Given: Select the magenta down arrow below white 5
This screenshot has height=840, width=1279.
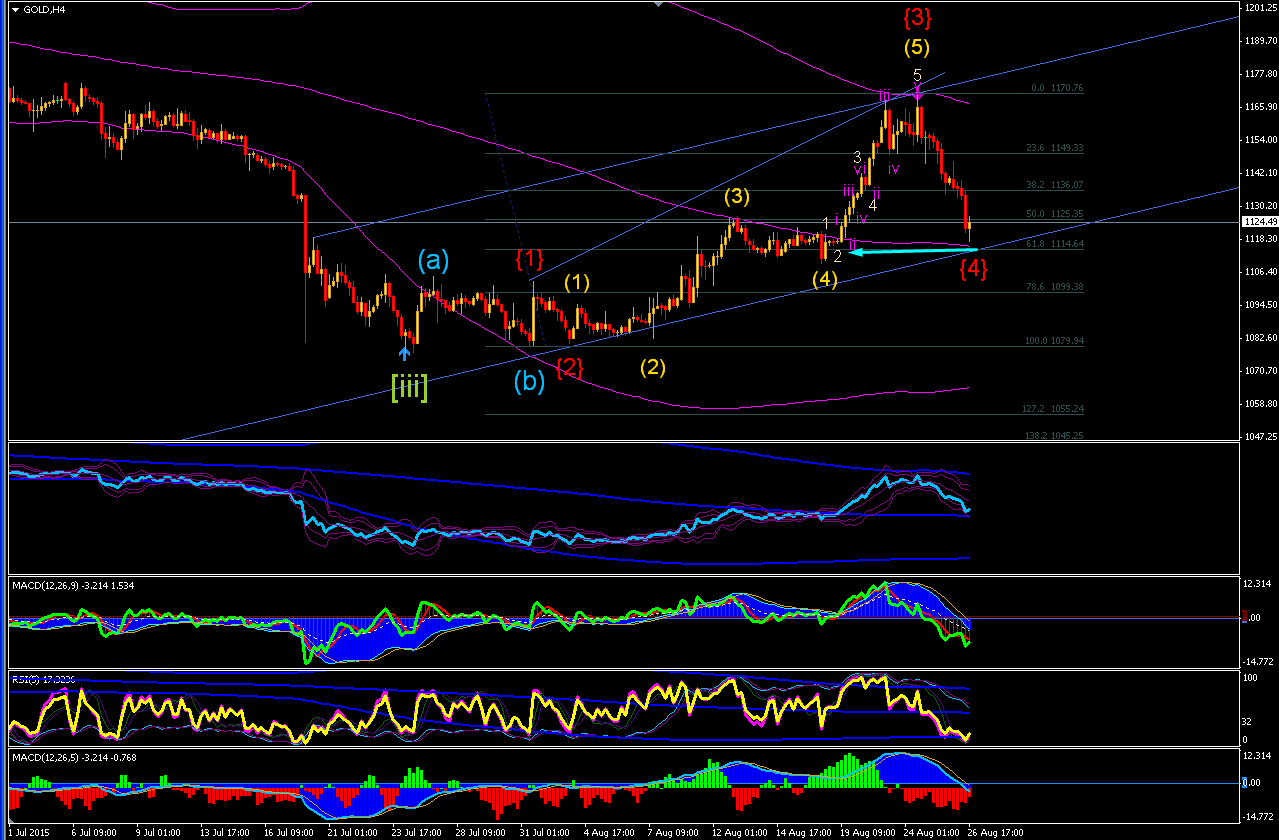Looking at the screenshot, I should (918, 93).
